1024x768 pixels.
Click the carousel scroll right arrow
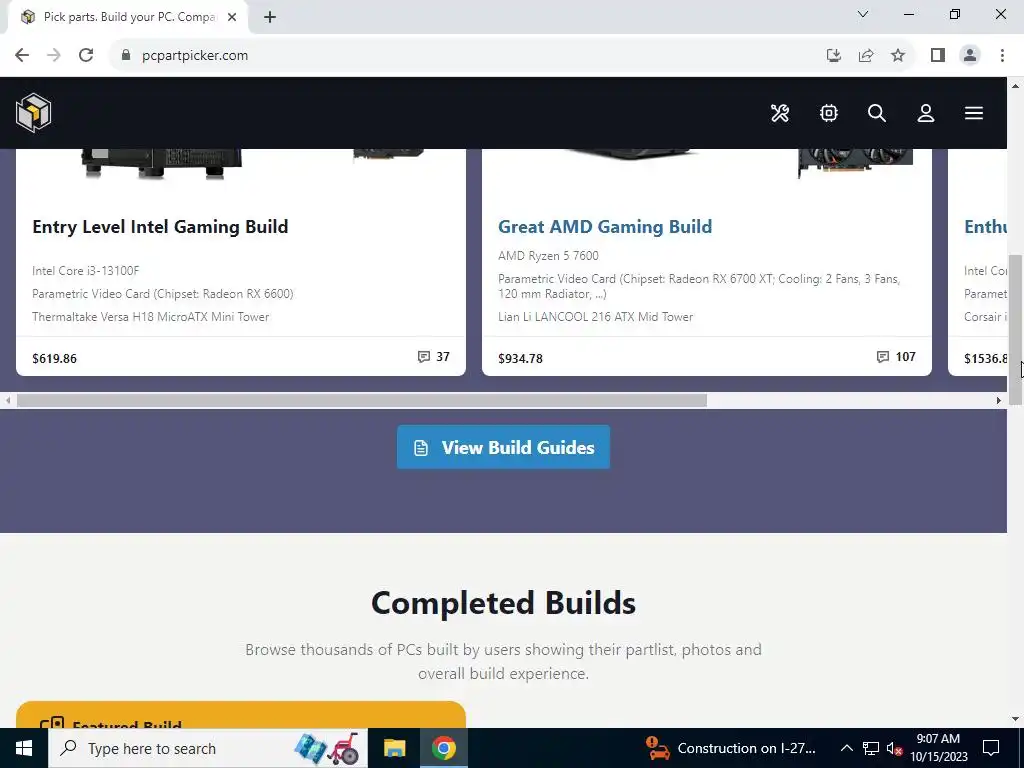pyautogui.click(x=999, y=400)
